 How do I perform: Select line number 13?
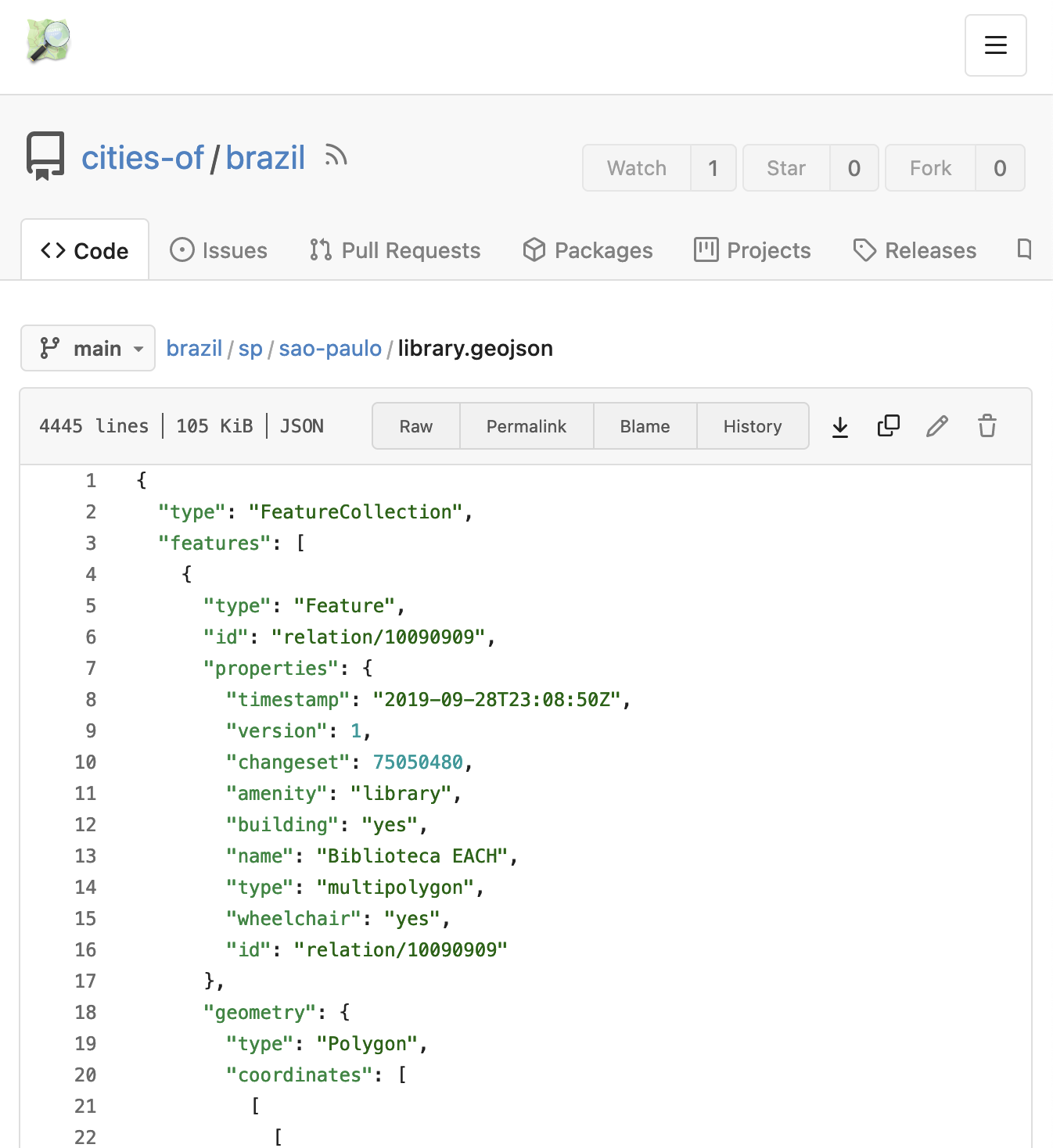pos(85,856)
